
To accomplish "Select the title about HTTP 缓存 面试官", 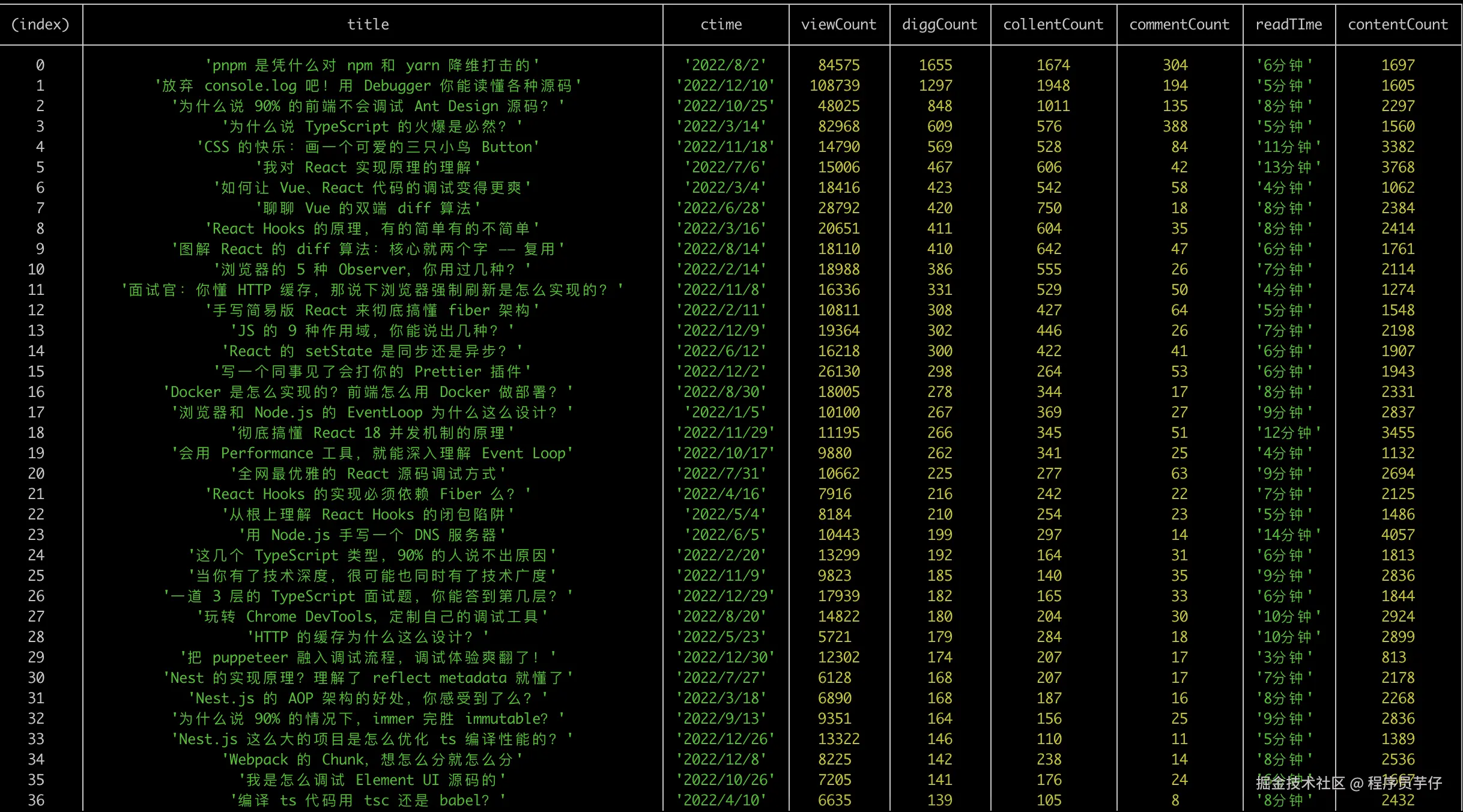I will [x=372, y=290].
